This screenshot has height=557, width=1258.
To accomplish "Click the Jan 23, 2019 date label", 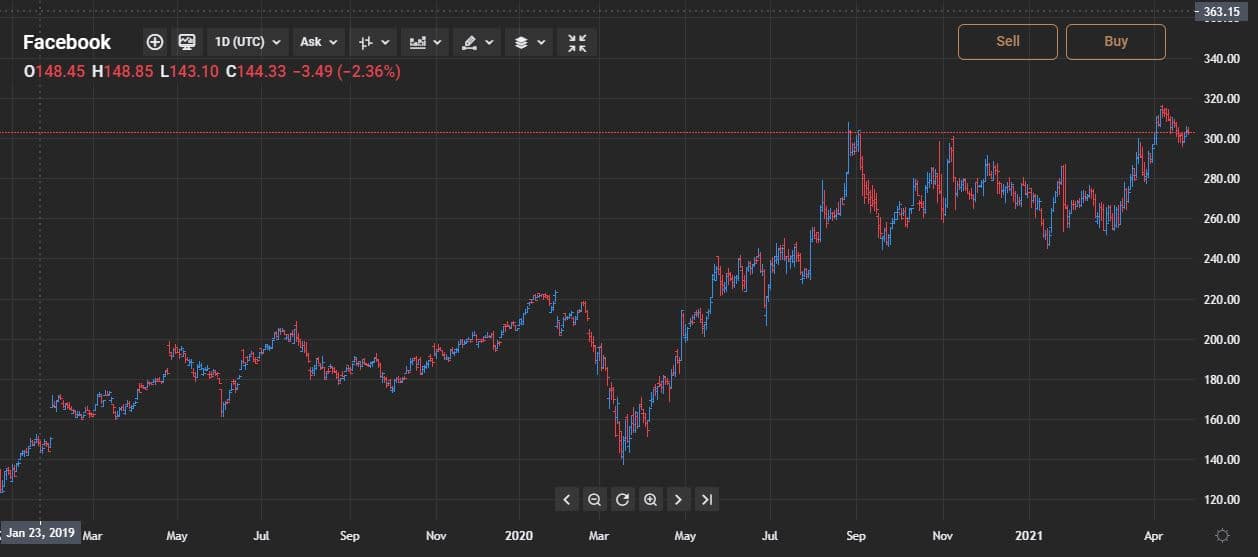I will point(40,533).
